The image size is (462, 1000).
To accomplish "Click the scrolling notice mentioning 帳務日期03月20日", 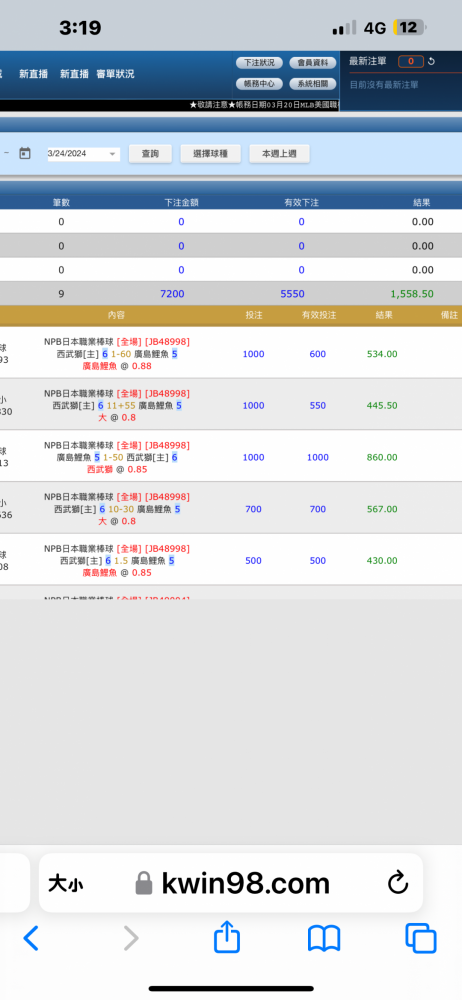I will tap(264, 105).
